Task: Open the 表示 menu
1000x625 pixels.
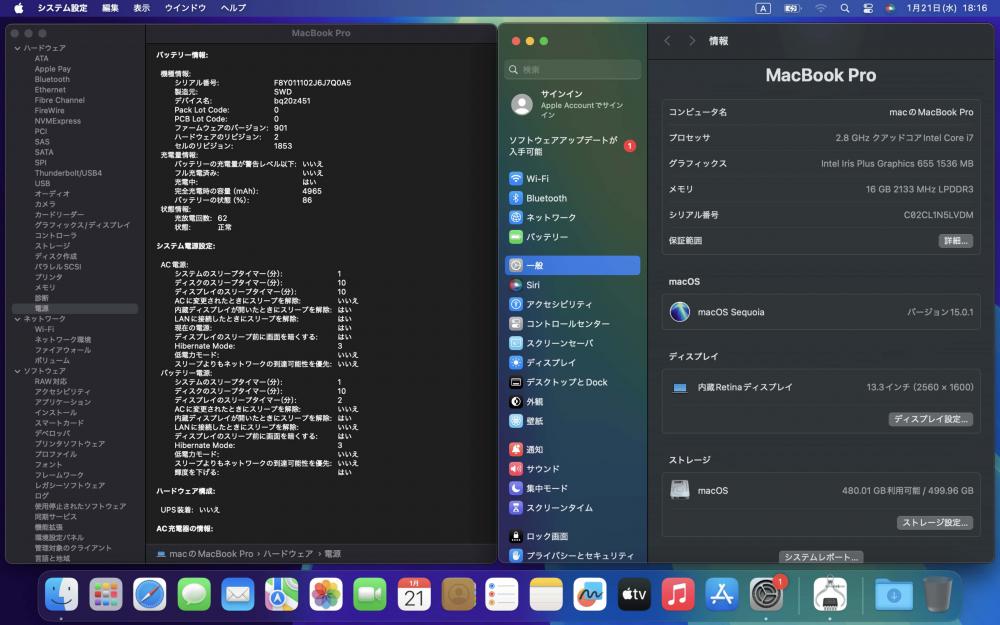Action: [142, 8]
